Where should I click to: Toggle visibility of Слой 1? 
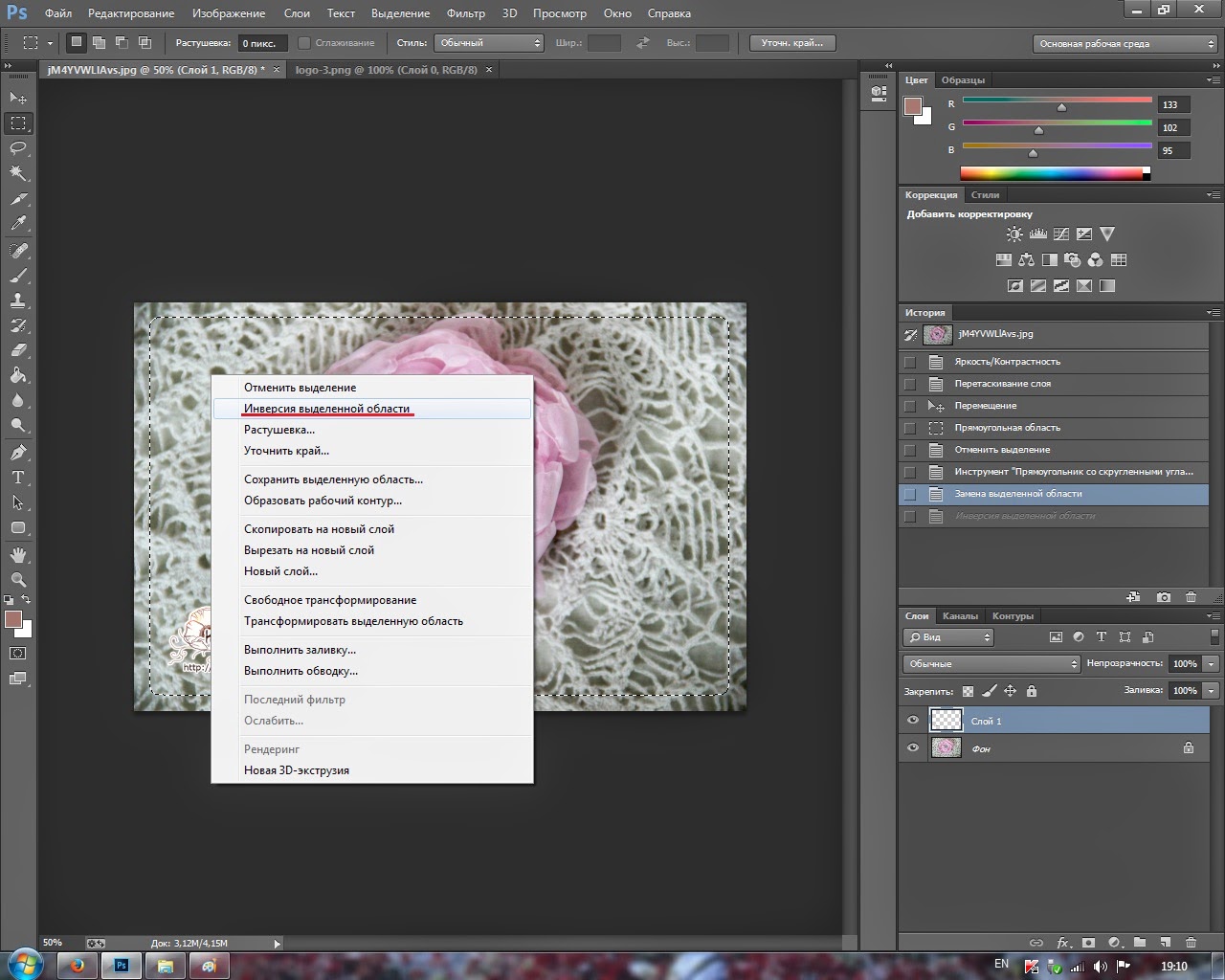(913, 721)
